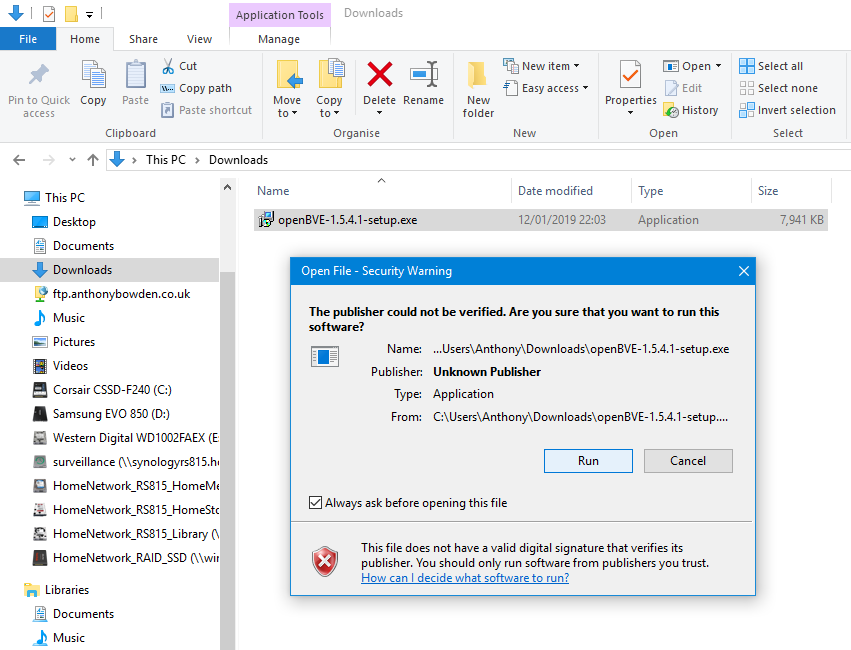
Task: Switch to the View tab
Action: (199, 38)
